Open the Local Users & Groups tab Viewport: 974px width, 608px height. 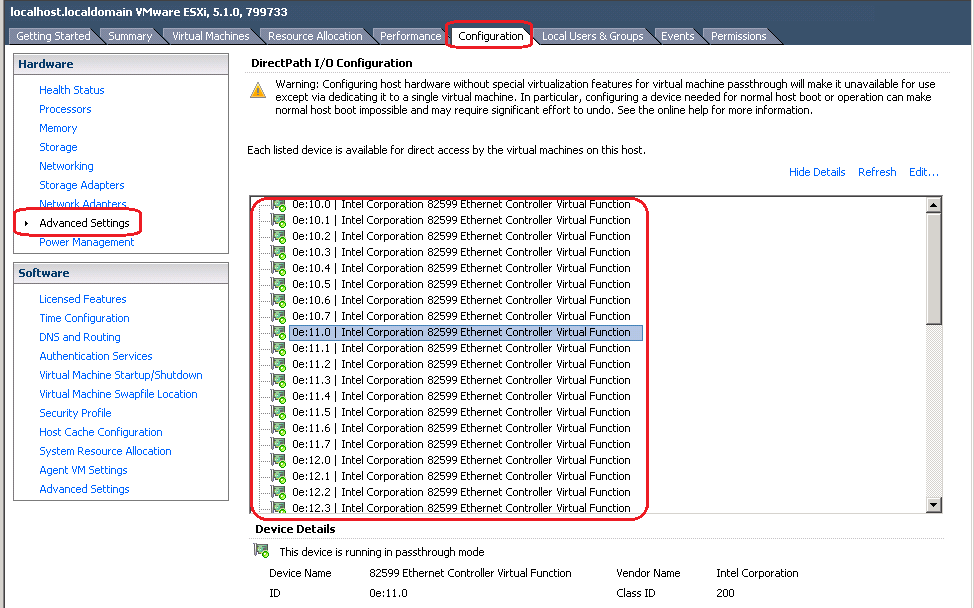(x=593, y=36)
